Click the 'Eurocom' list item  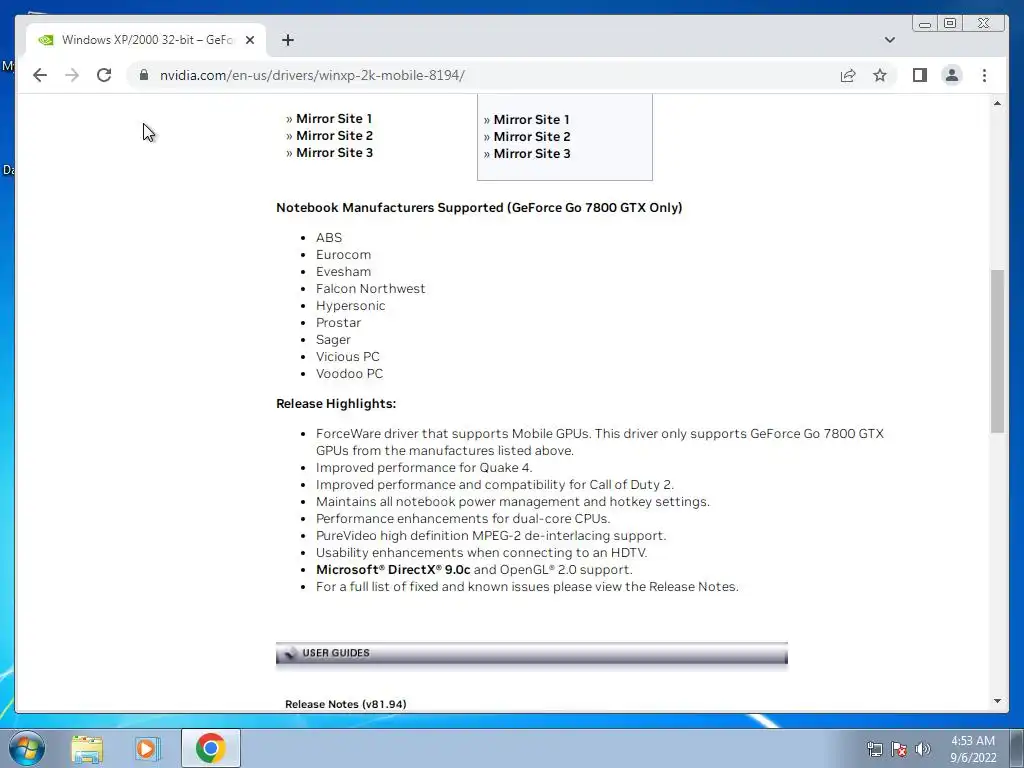[344, 255]
